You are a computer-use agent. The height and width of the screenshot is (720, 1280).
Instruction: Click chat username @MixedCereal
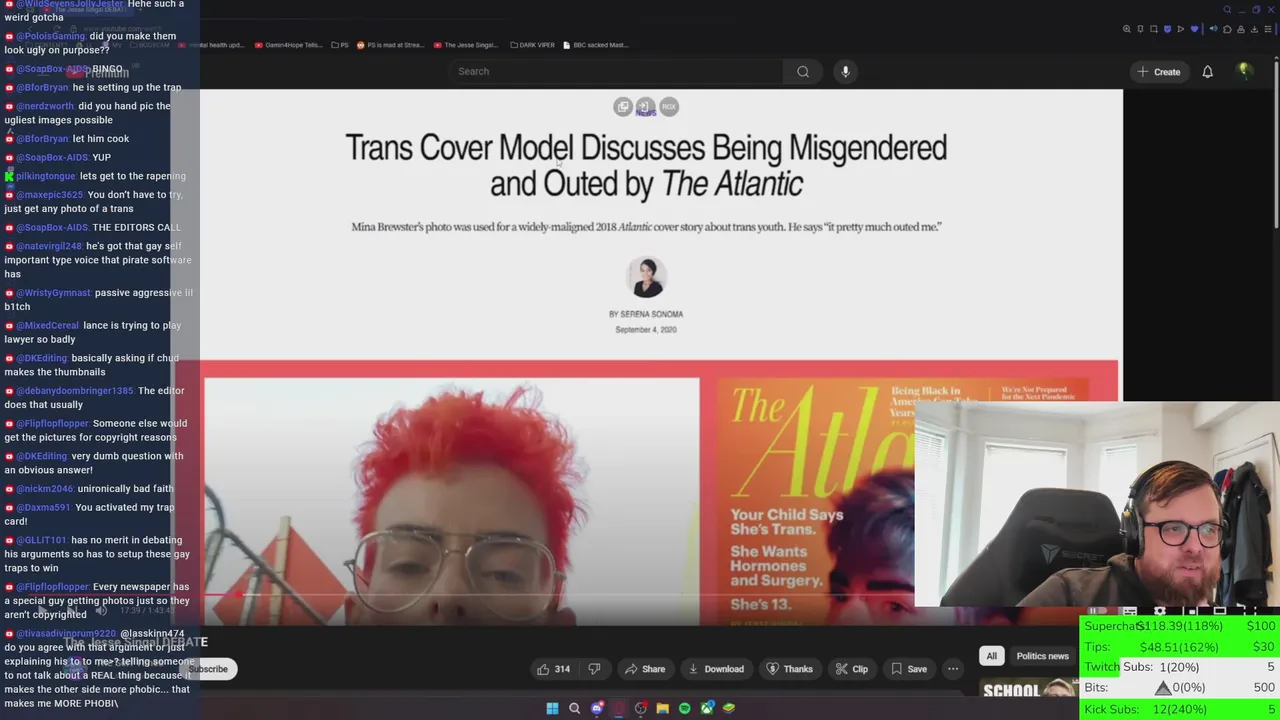pos(47,326)
